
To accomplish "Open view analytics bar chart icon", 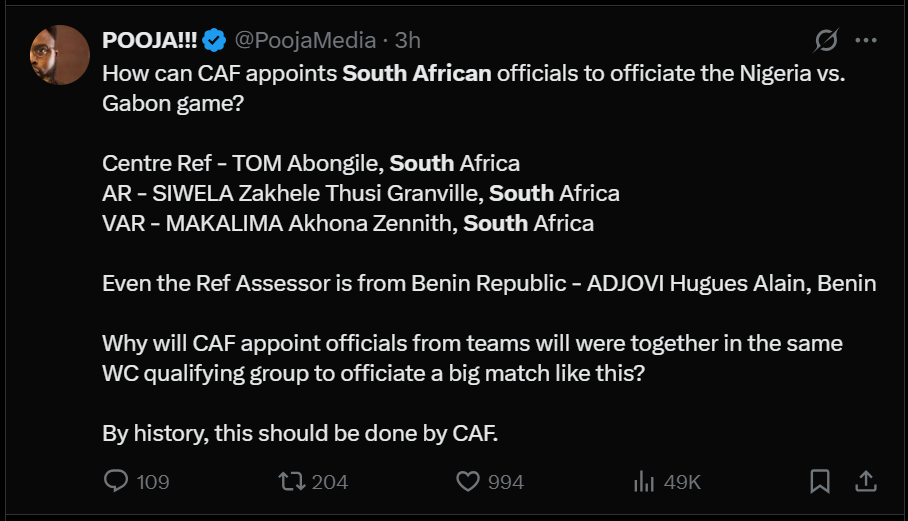I will coord(644,482).
